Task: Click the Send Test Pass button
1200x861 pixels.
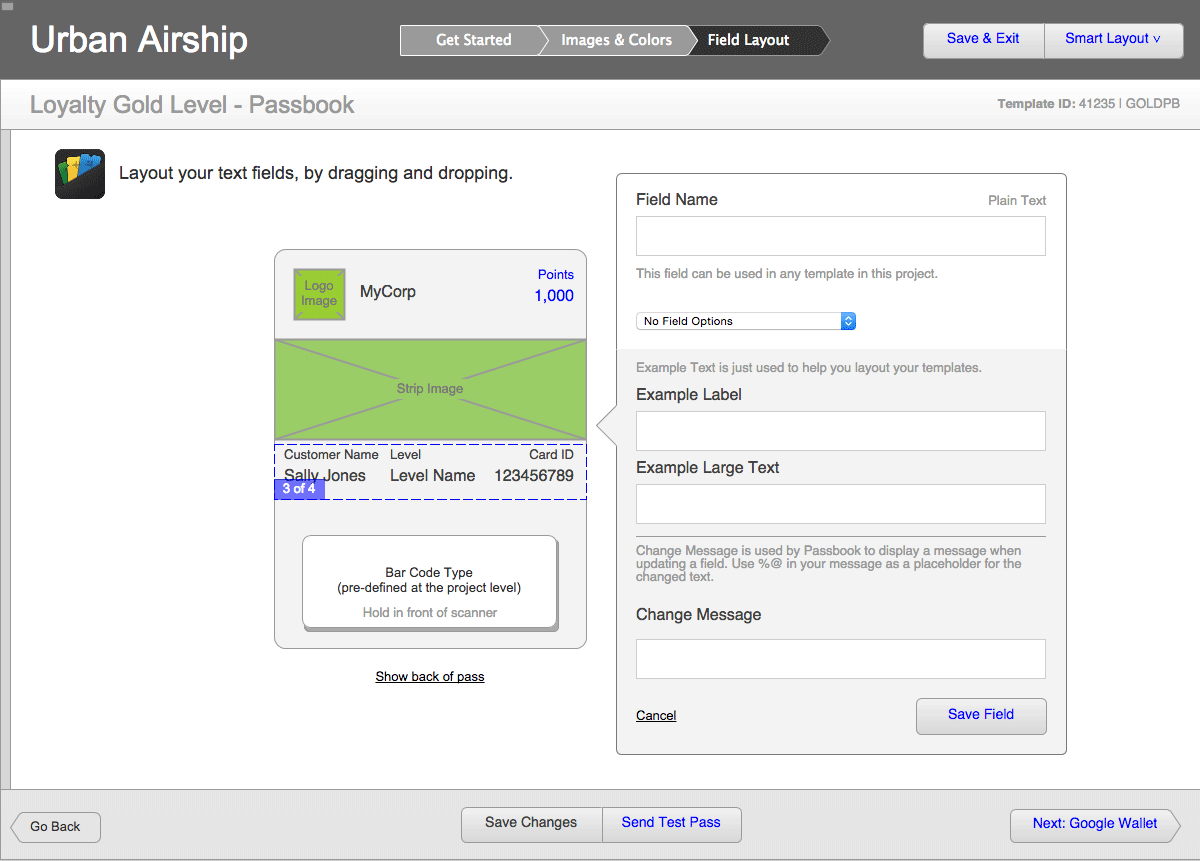Action: [x=671, y=823]
